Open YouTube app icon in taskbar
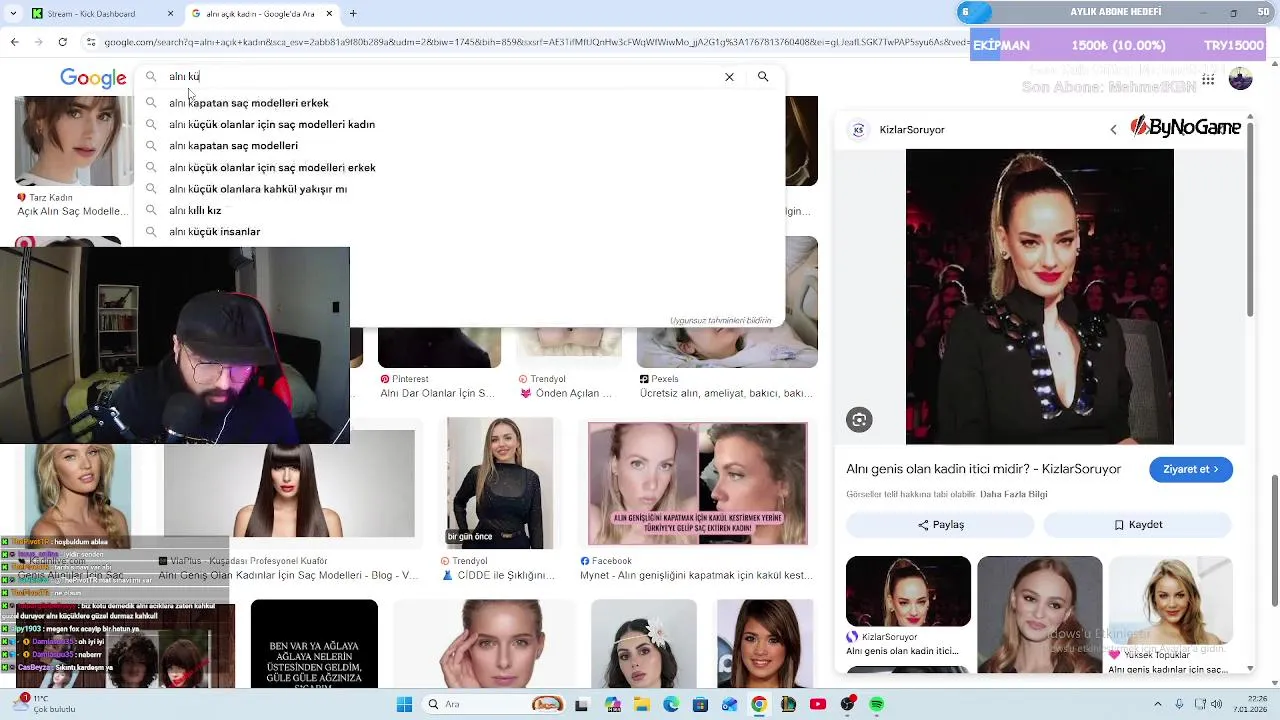Image resolution: width=1280 pixels, height=720 pixels. pos(818,704)
